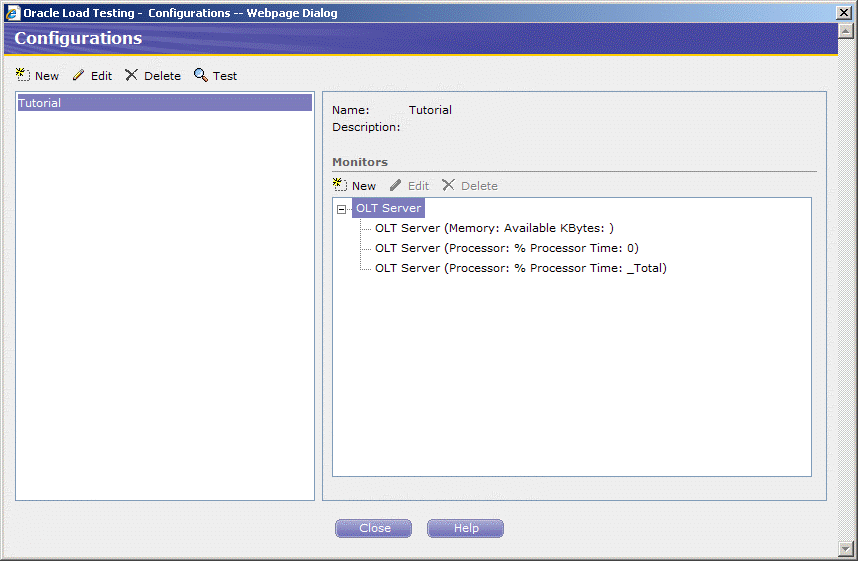Click the Monitors Delete X icon
This screenshot has width=858, height=561.
coord(448,185)
